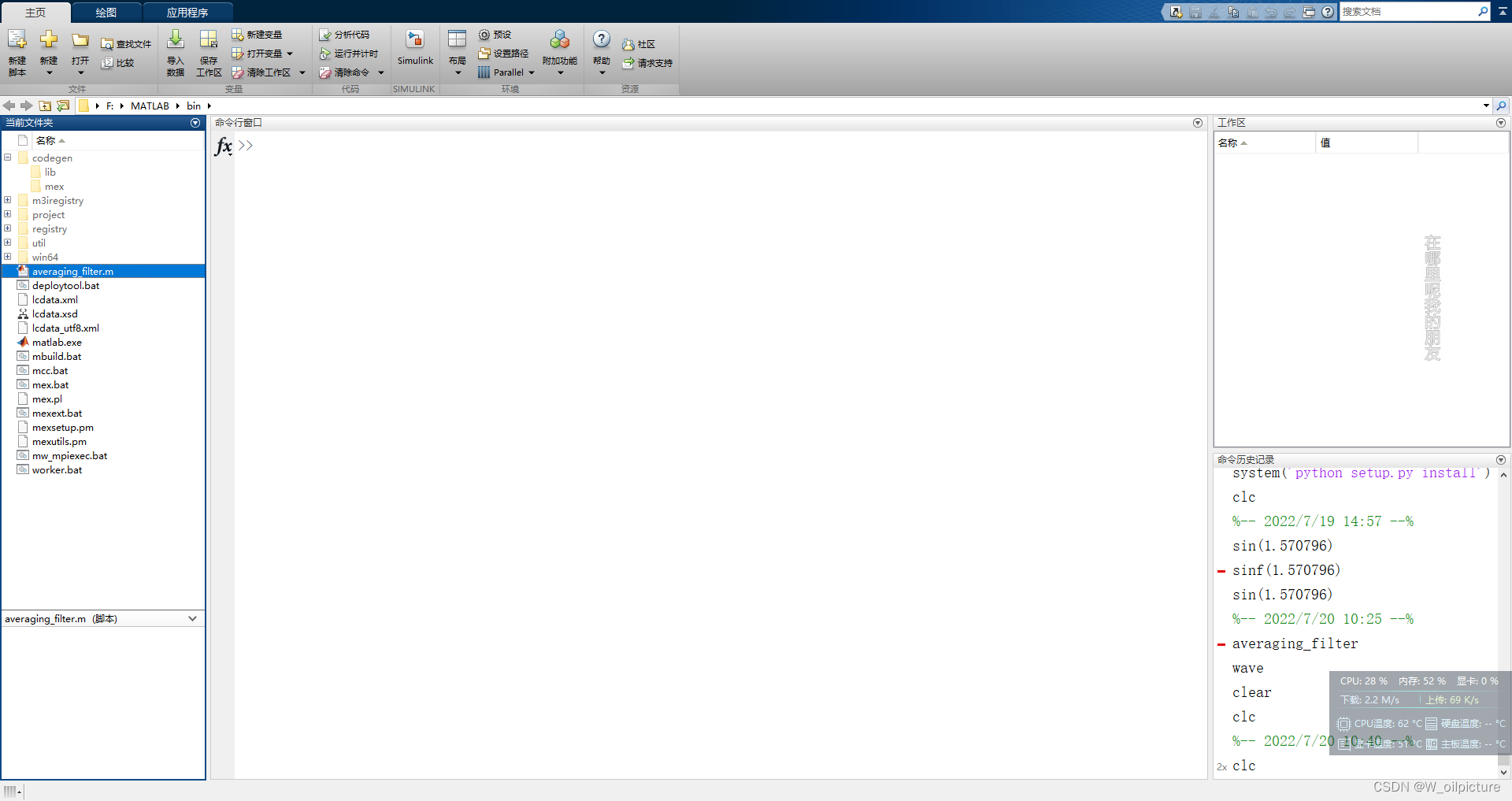Click the 导入数据 (Import Data) icon
The width and height of the screenshot is (1512, 801).
pyautogui.click(x=176, y=40)
